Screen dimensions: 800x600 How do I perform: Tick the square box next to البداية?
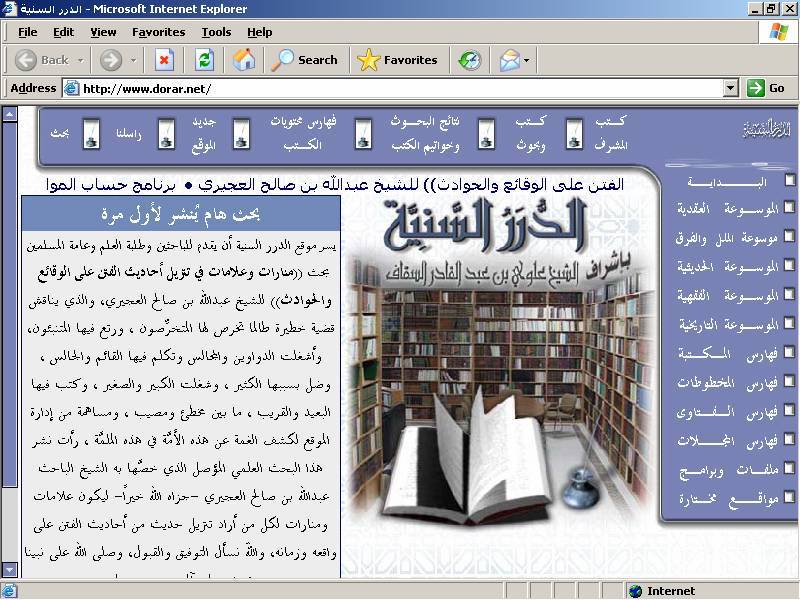click(x=790, y=181)
